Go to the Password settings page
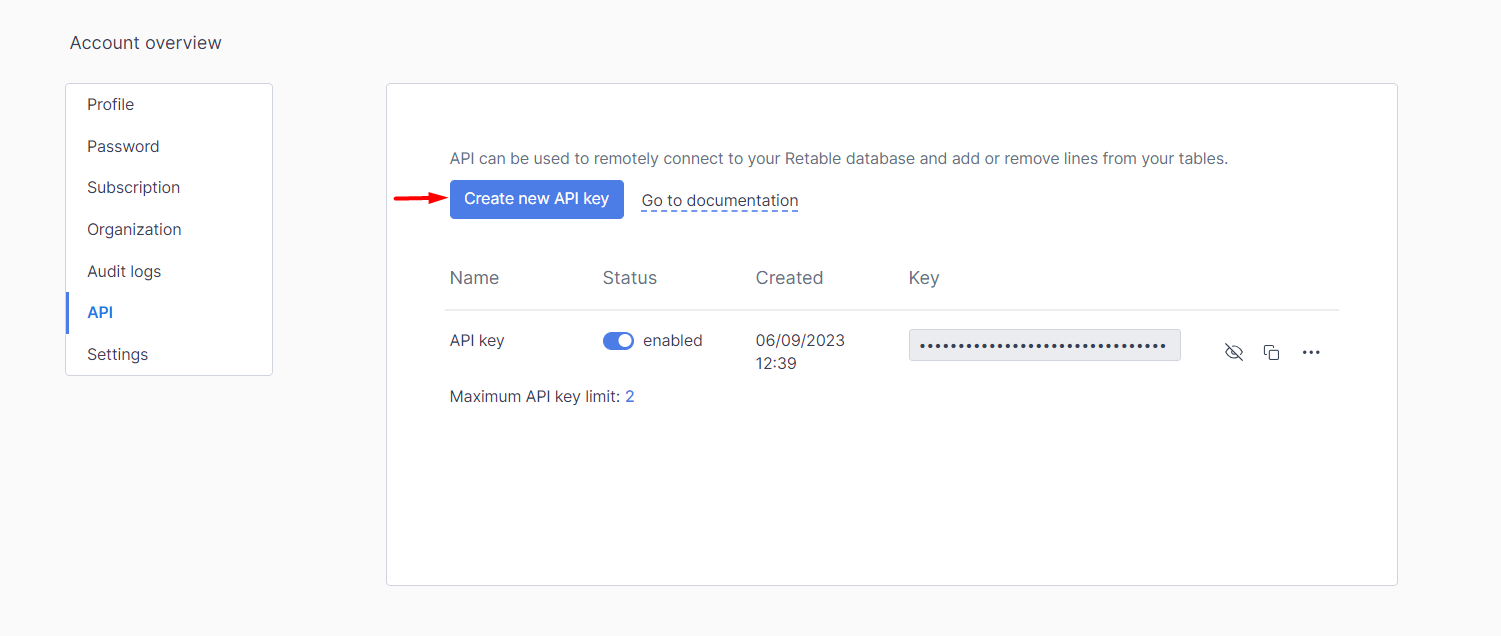The width and height of the screenshot is (1501, 636). pos(123,147)
